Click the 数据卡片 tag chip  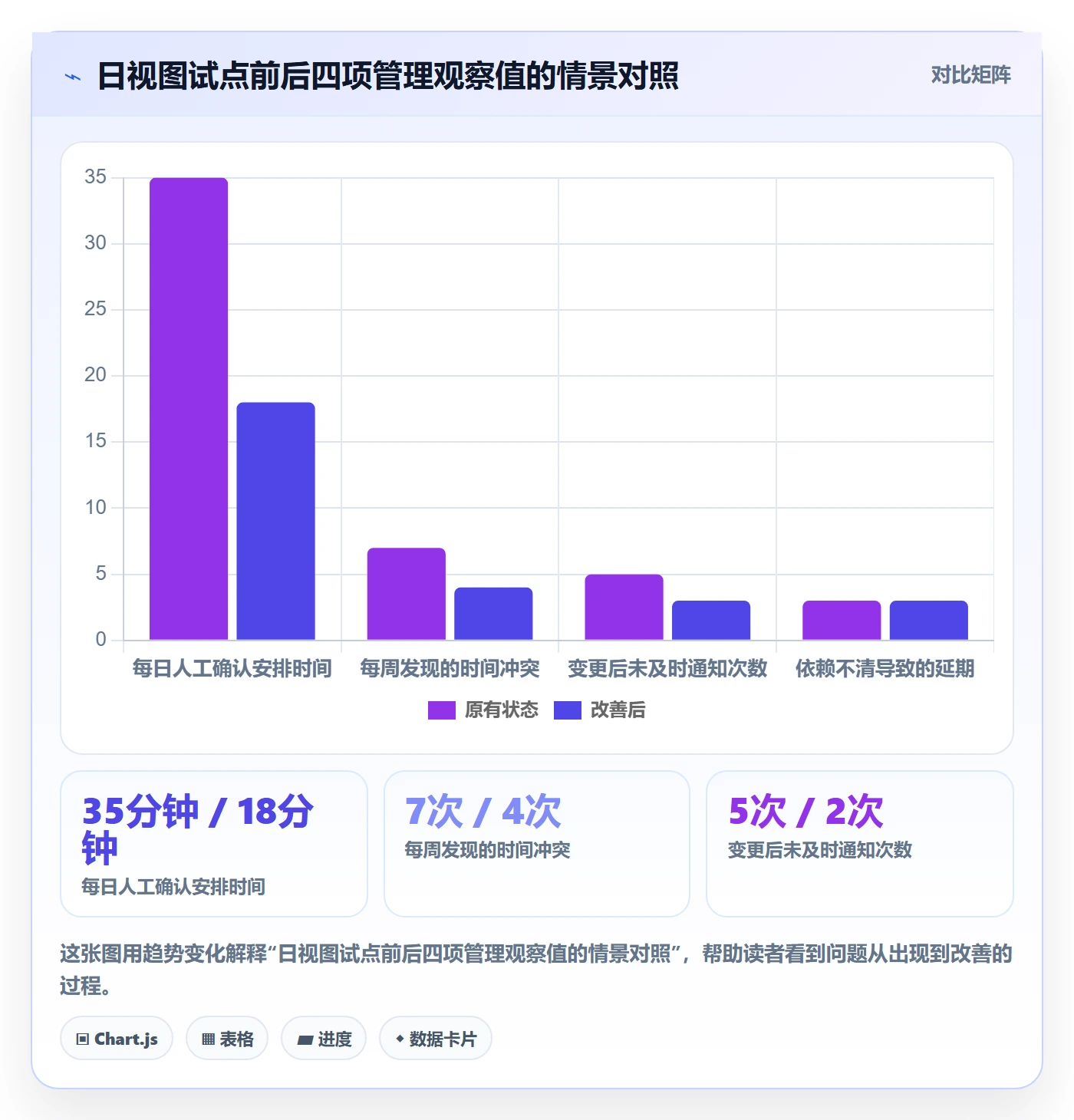436,1039
